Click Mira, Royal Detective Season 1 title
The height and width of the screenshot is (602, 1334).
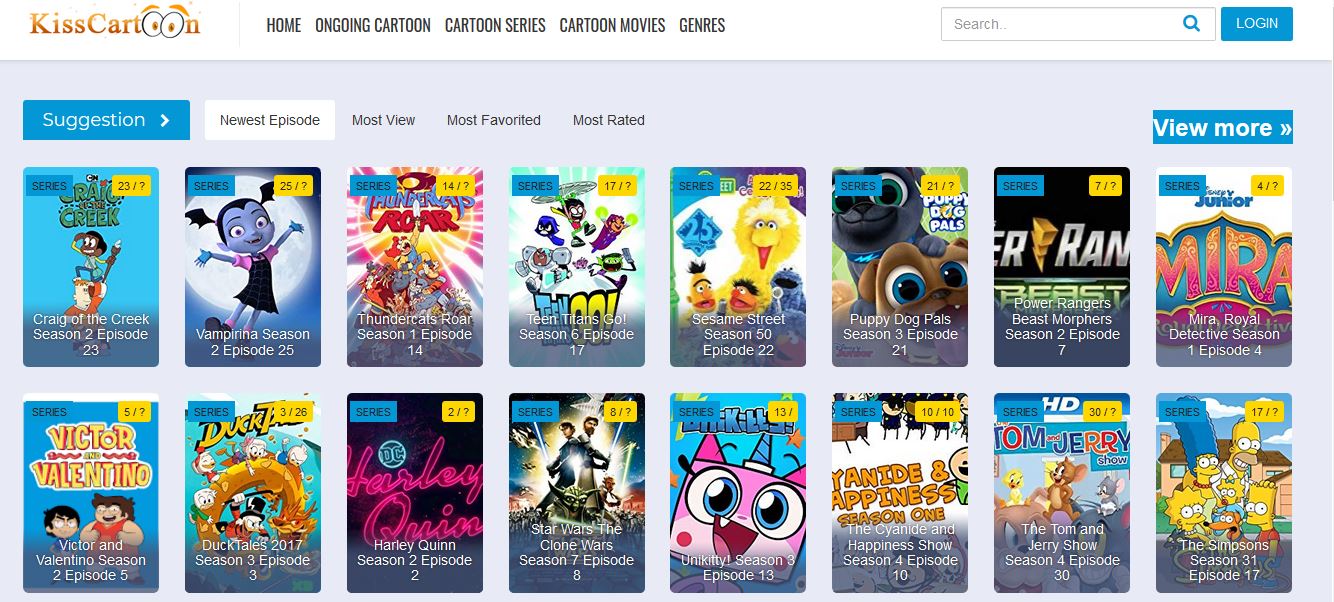pyautogui.click(x=1224, y=334)
